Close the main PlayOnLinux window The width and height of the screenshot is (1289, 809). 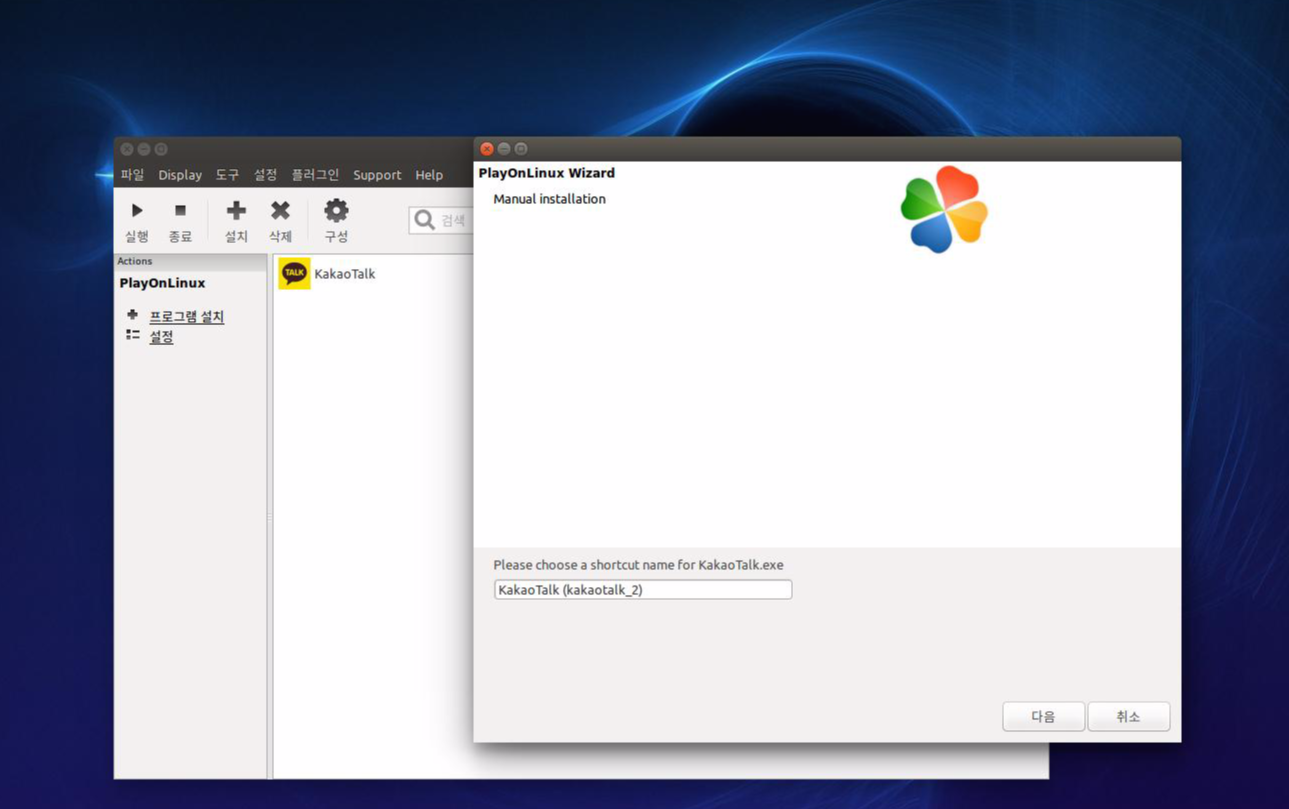[x=127, y=149]
